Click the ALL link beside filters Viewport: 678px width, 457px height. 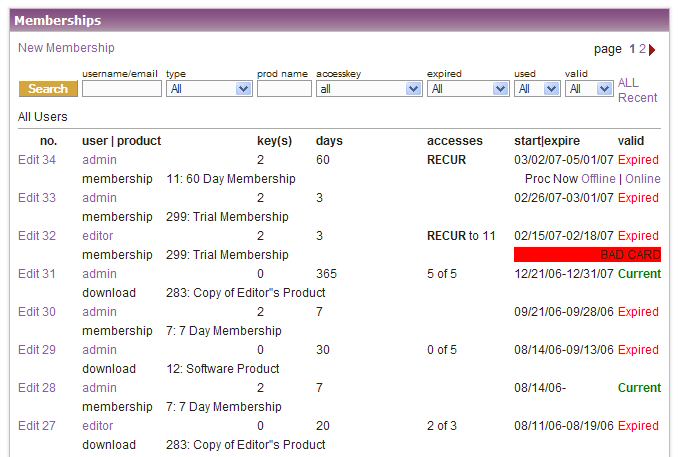tap(628, 83)
